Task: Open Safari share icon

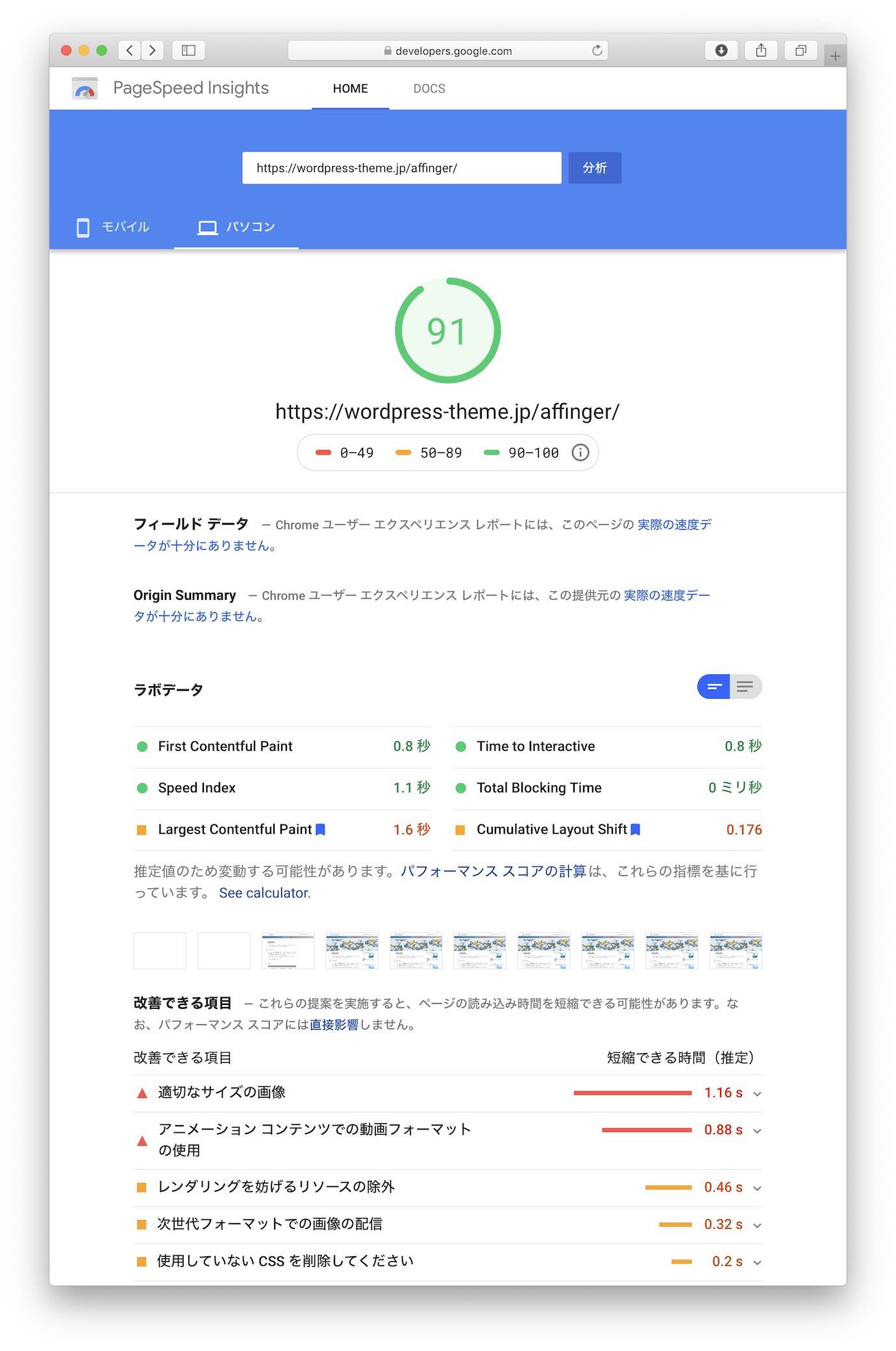Action: coord(761,51)
